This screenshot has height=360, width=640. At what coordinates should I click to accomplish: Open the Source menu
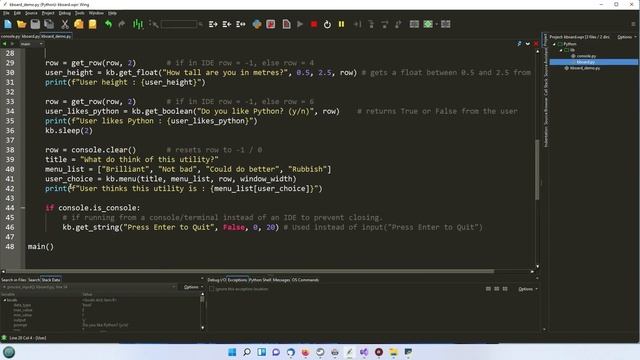pyautogui.click(x=31, y=13)
